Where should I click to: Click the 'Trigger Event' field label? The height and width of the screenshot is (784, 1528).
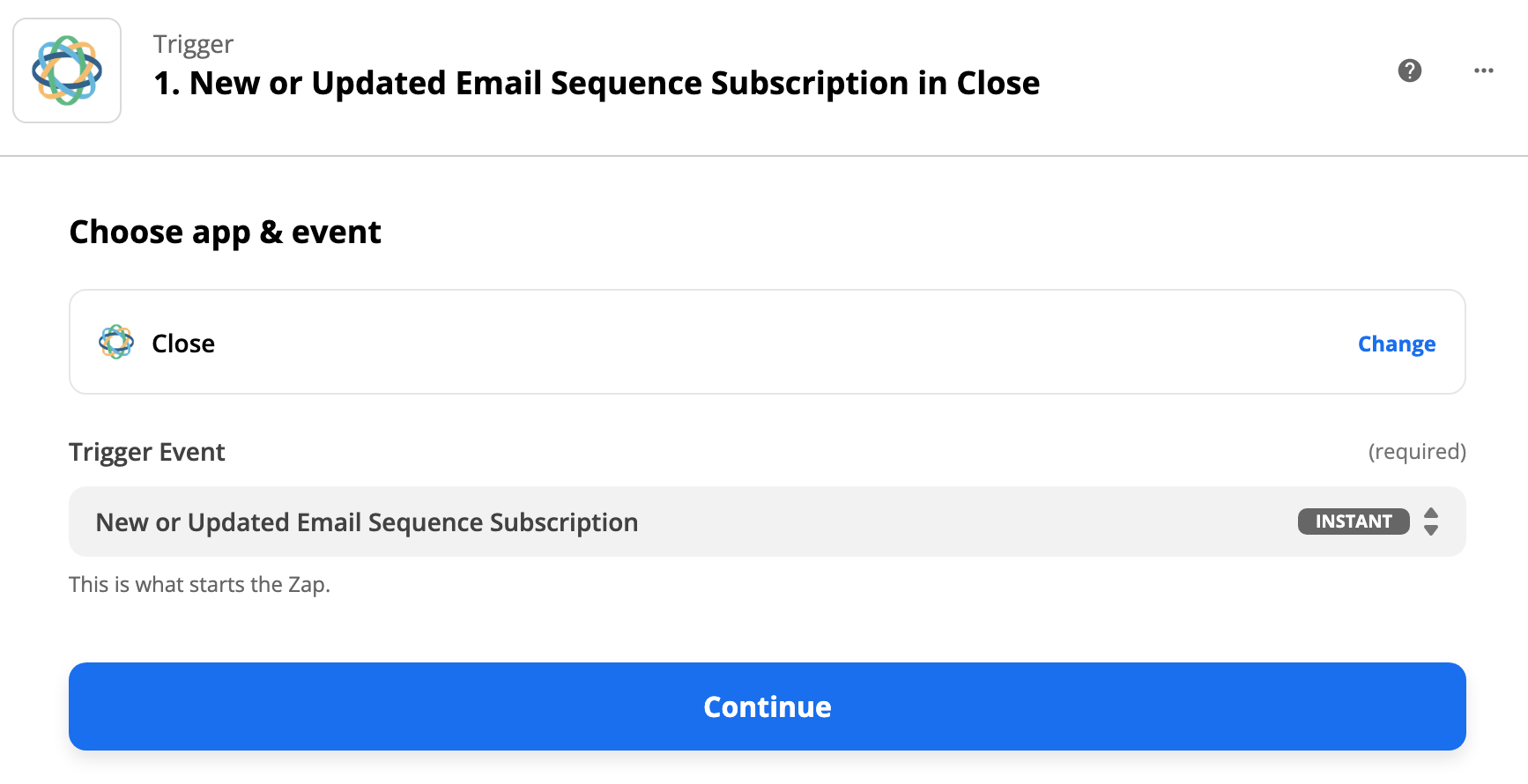pos(147,452)
